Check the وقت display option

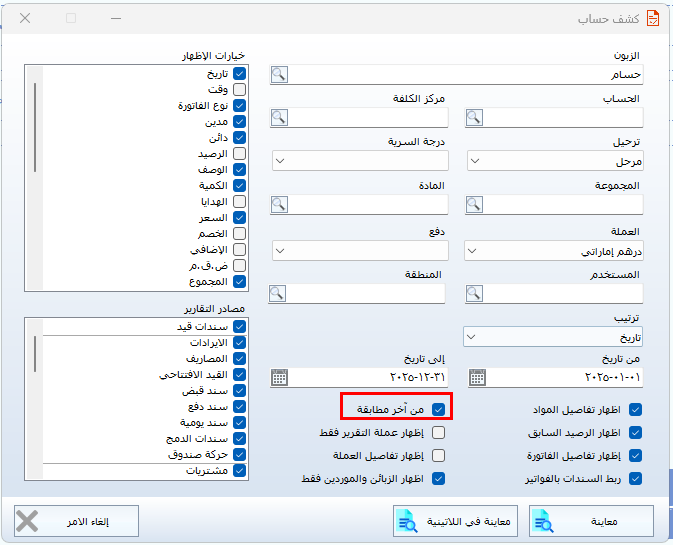[x=239, y=89]
